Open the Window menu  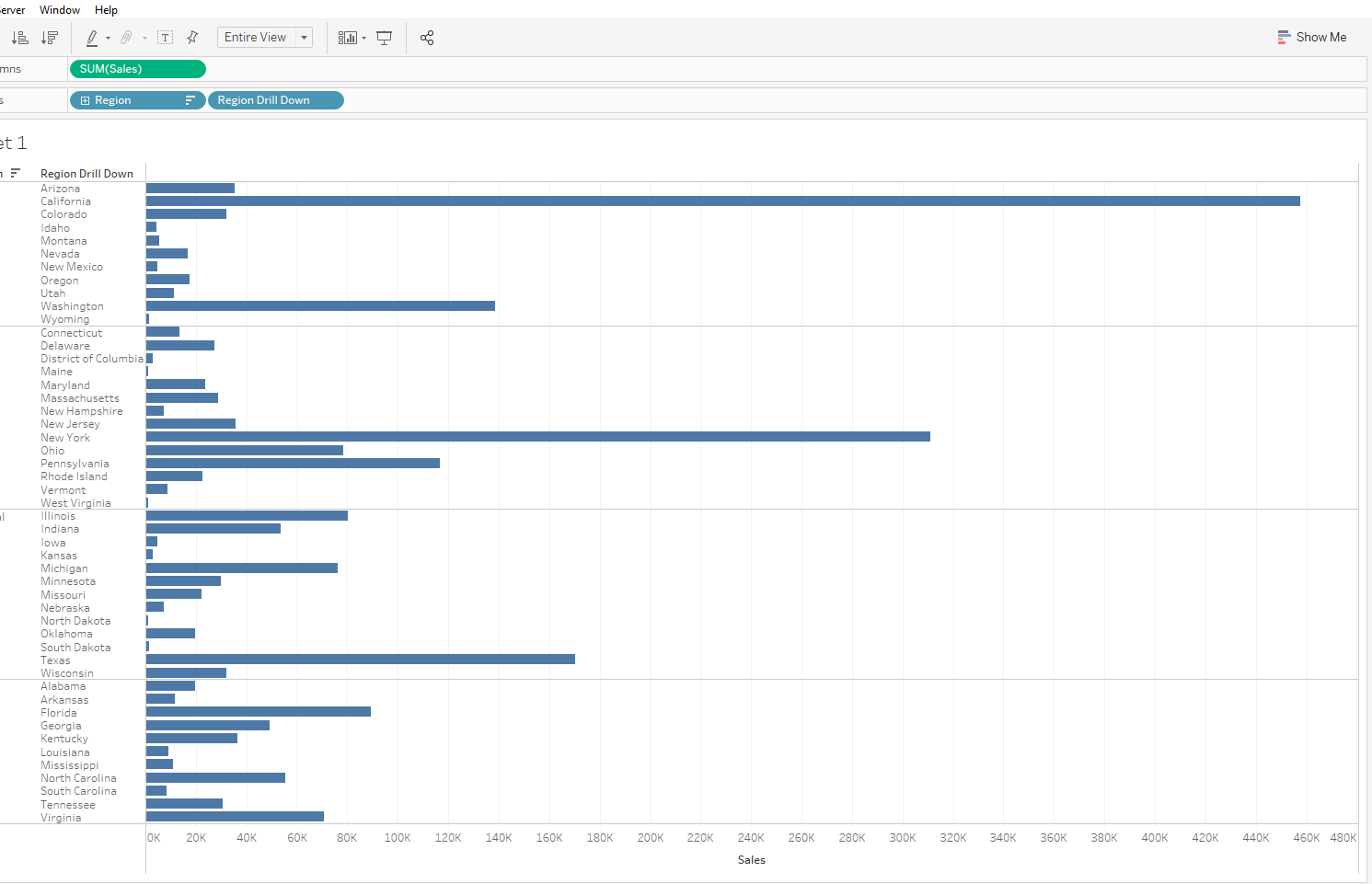click(60, 10)
